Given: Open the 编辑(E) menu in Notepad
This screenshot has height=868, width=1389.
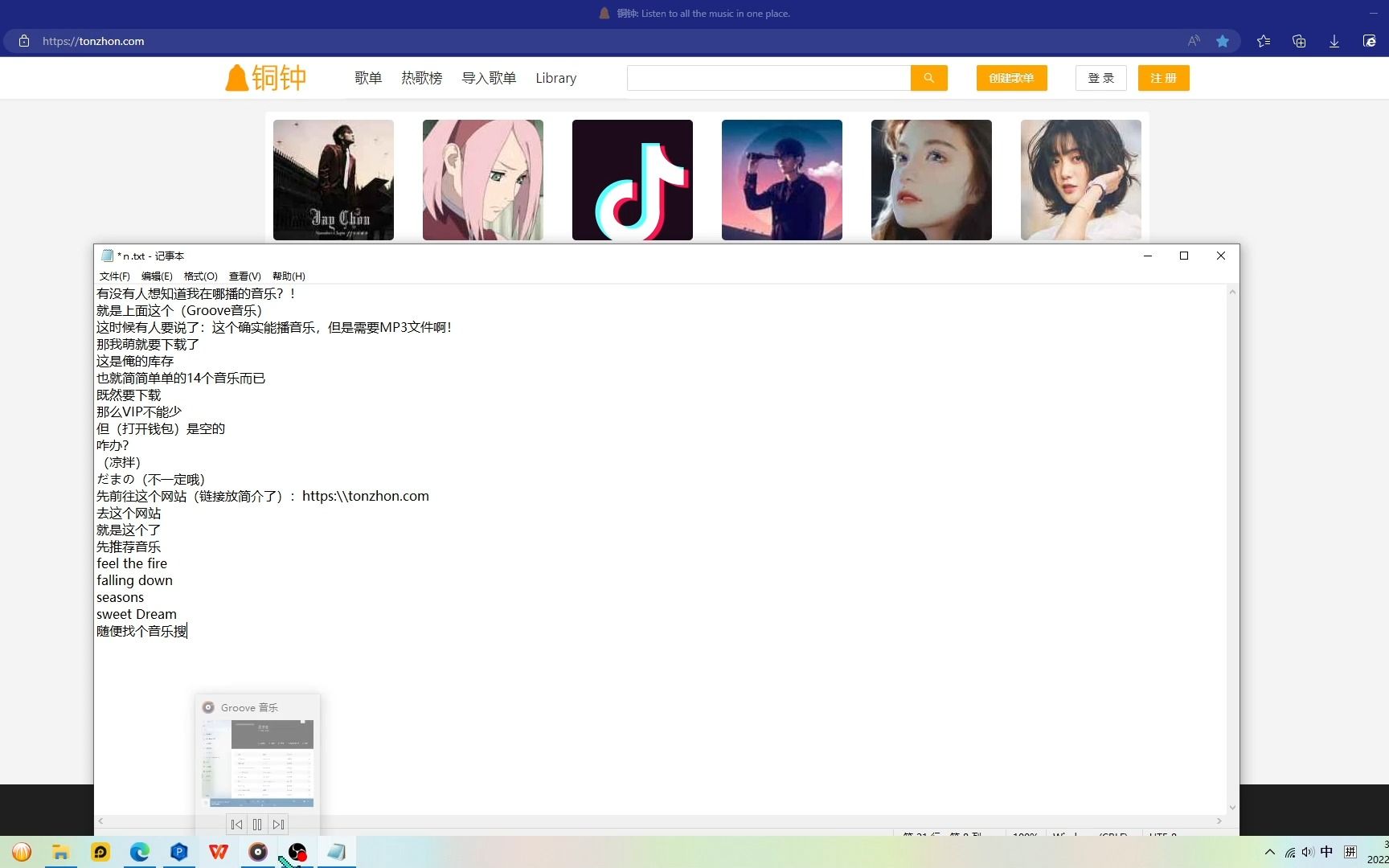Looking at the screenshot, I should click(x=157, y=276).
